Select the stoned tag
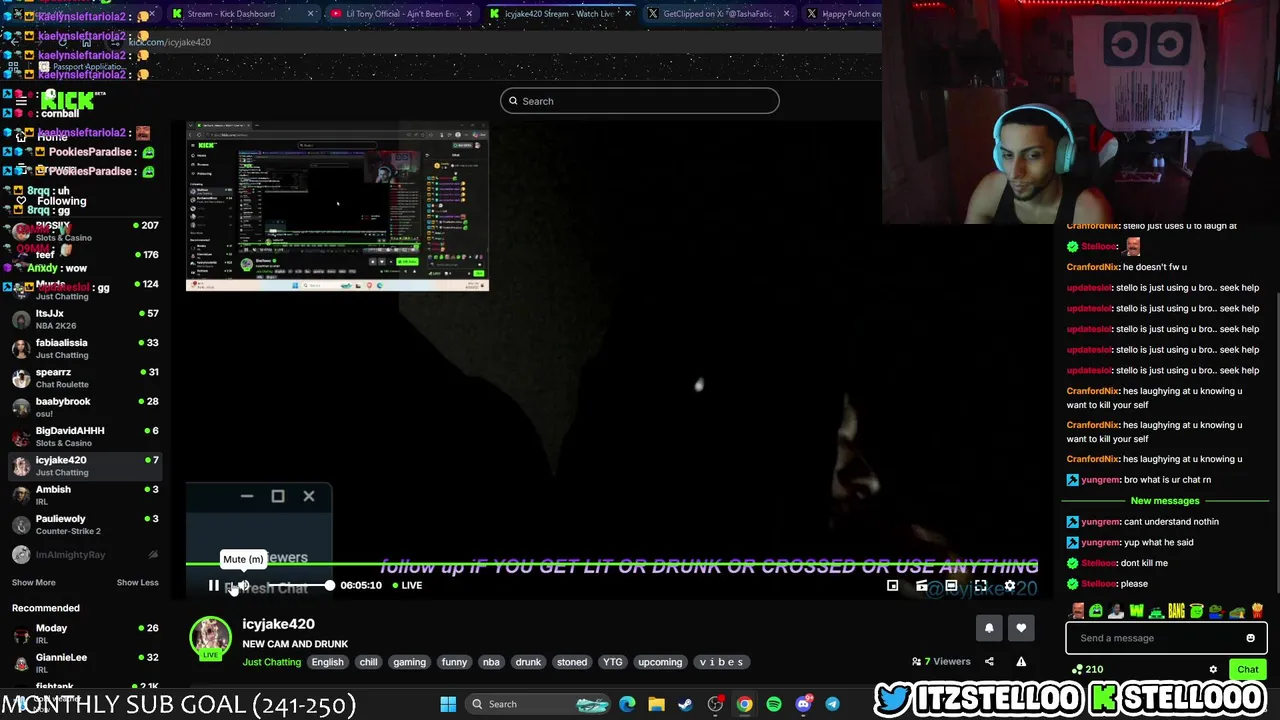Image resolution: width=1280 pixels, height=720 pixels. pos(572,662)
